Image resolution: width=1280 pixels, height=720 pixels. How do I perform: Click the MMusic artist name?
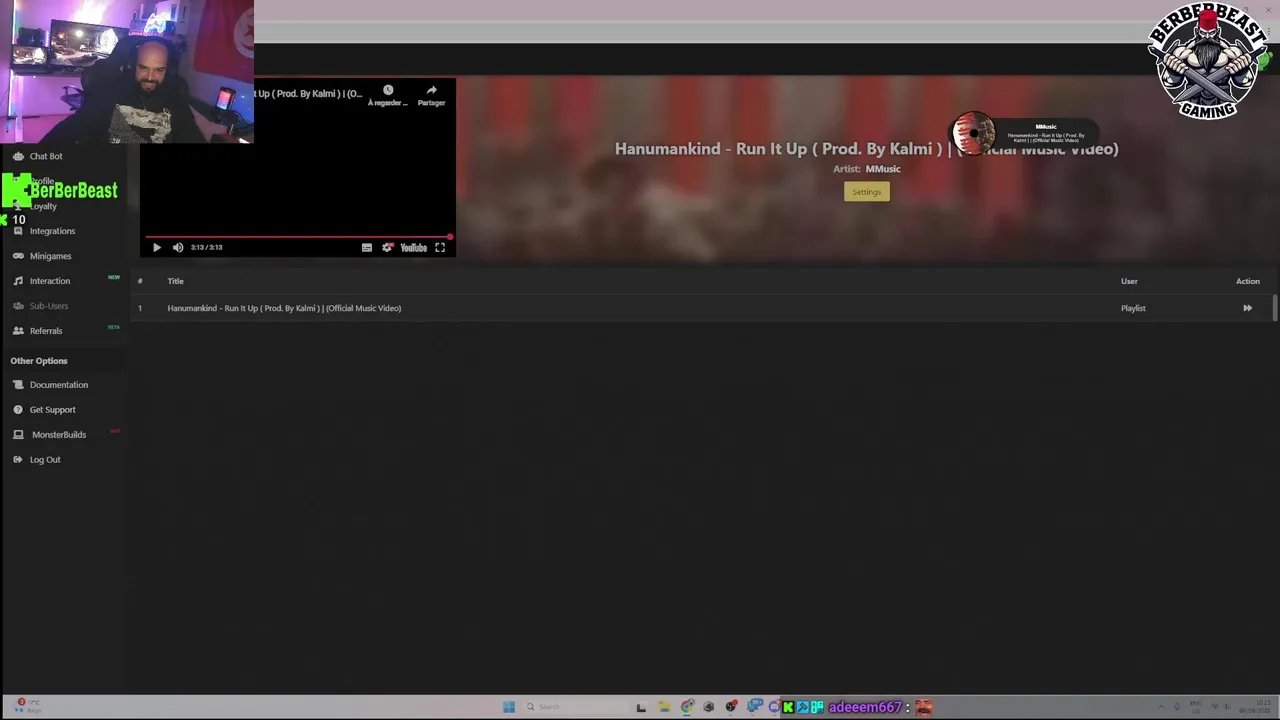point(883,169)
